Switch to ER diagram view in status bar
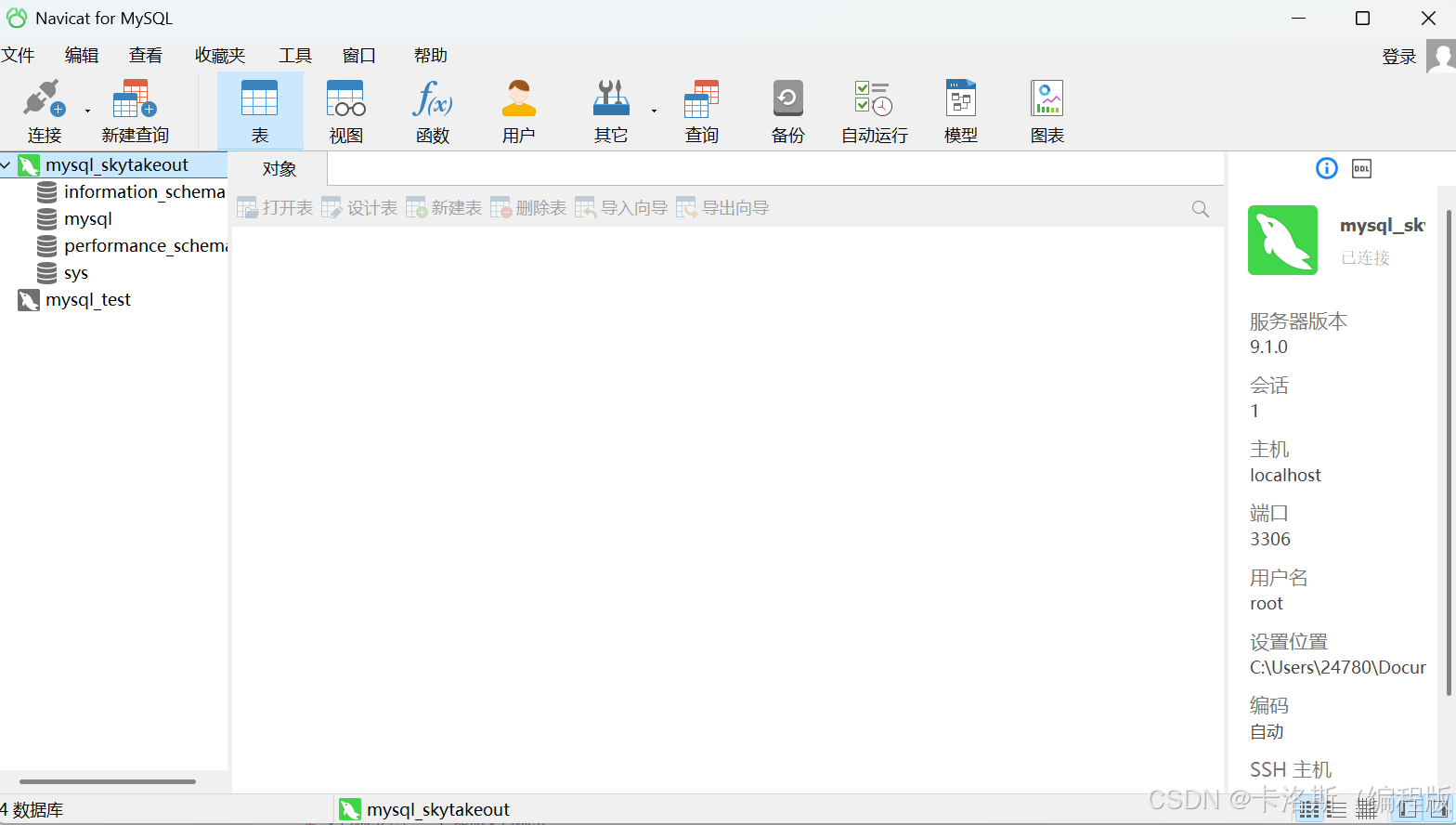Screen dimensions: 1456x825 tap(1367, 810)
